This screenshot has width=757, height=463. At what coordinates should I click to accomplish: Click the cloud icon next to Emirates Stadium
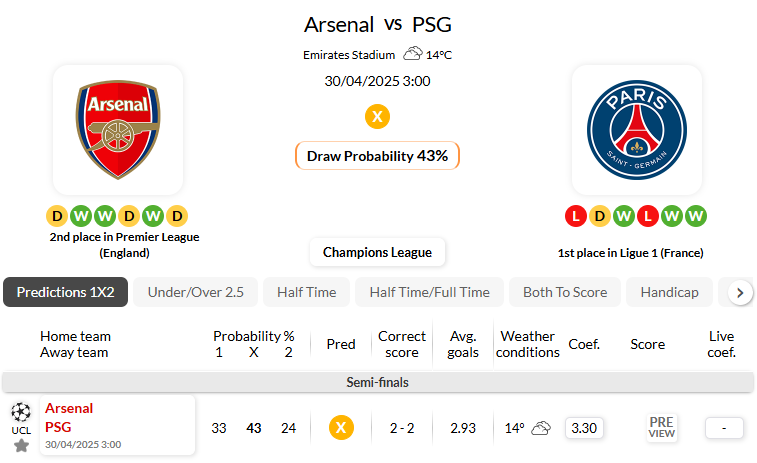tap(413, 53)
